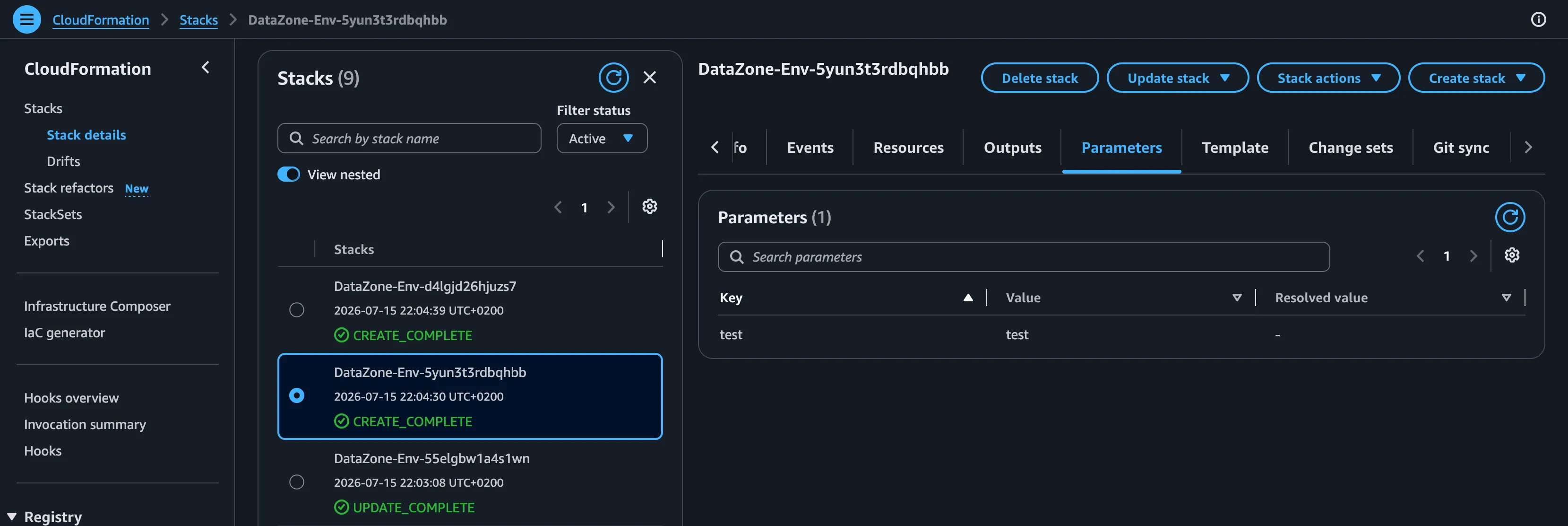Go to next page of parameters
Viewport: 1568px width, 526px height.
tap(1473, 256)
